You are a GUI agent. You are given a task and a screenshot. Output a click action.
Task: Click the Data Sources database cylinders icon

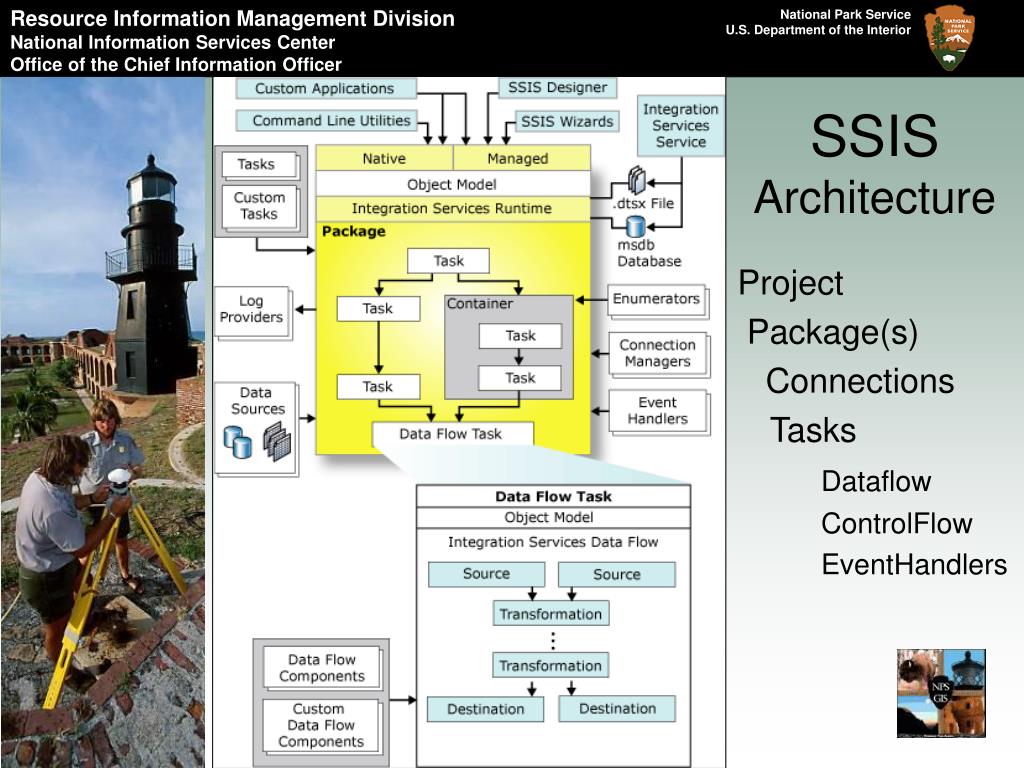[x=238, y=442]
